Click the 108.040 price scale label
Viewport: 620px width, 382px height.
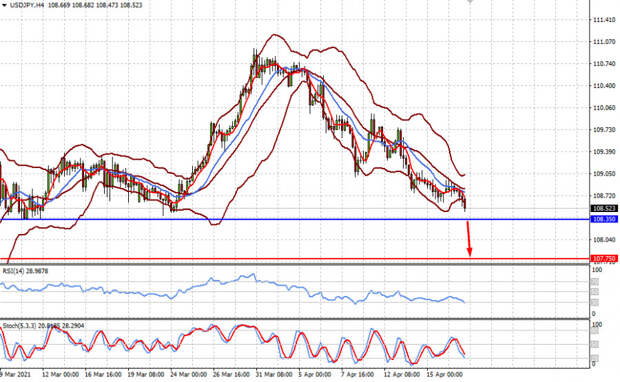point(605,239)
